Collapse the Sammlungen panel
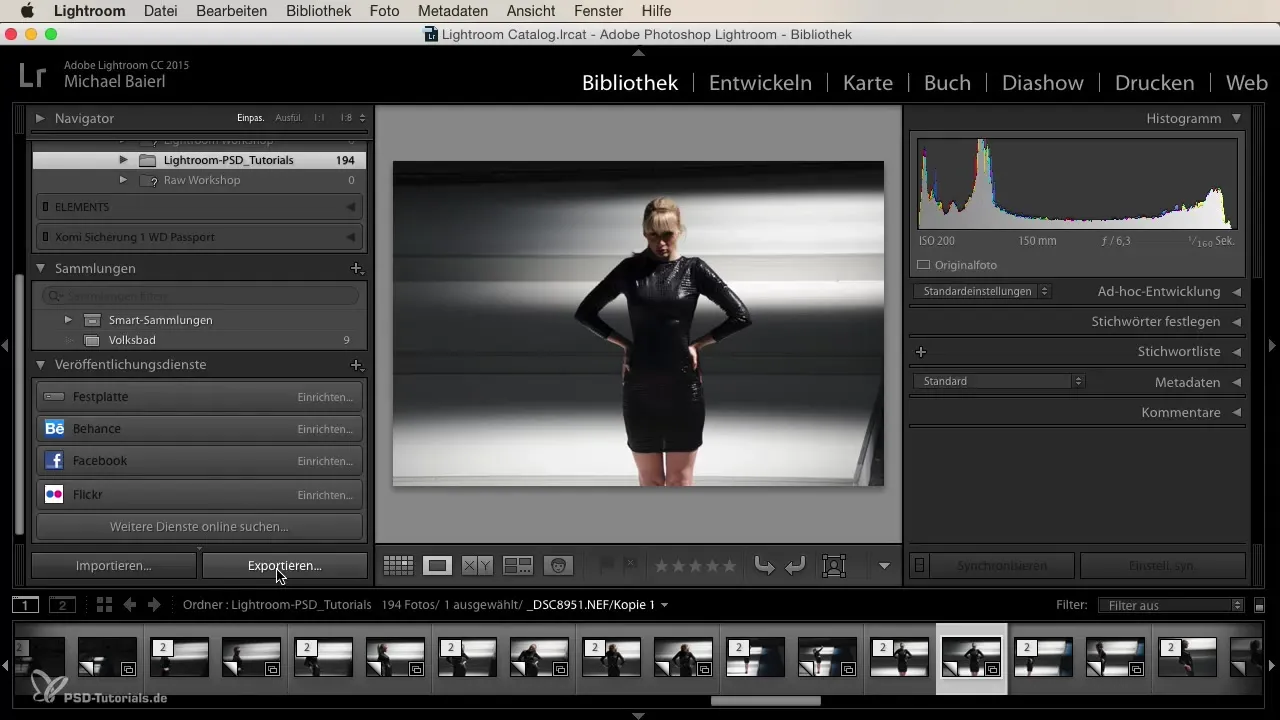Image resolution: width=1280 pixels, height=720 pixels. 41,269
